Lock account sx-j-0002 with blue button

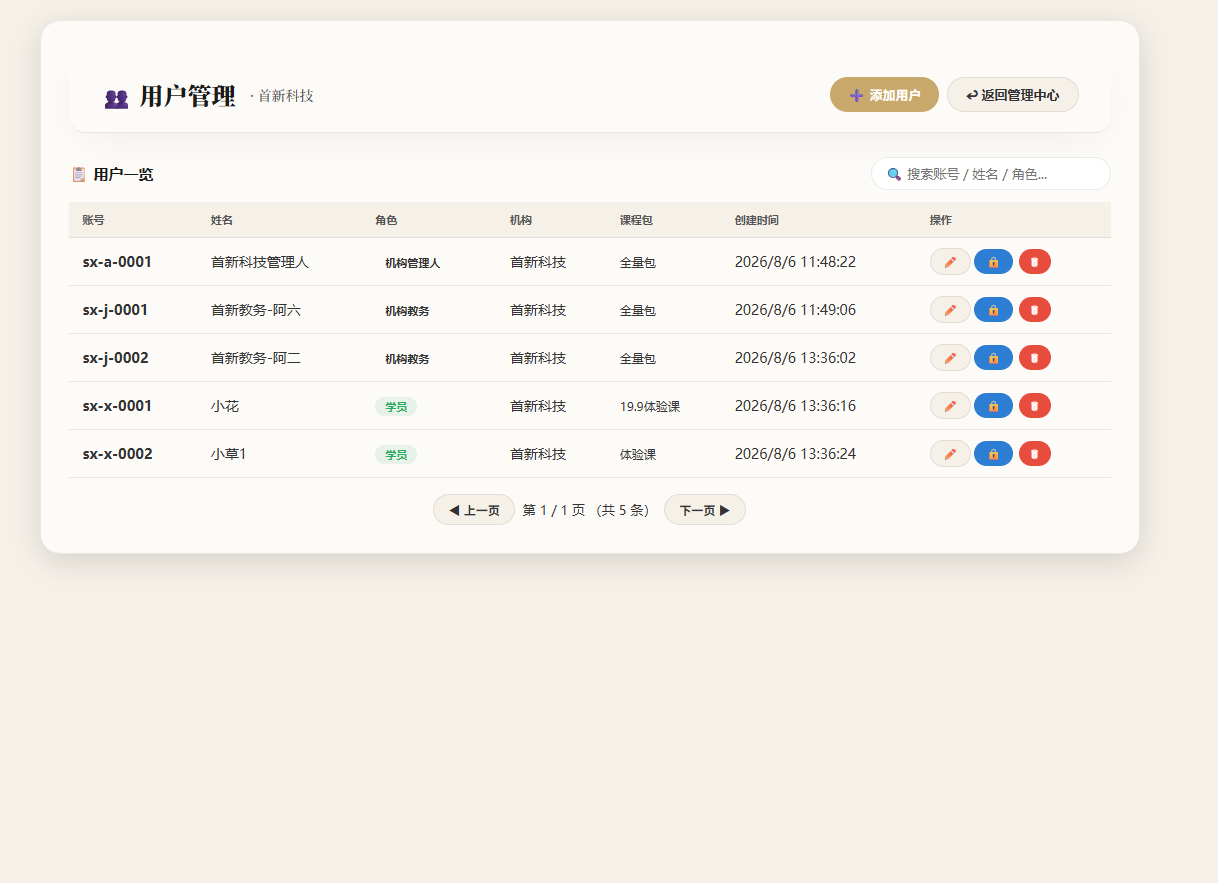pyautogui.click(x=993, y=358)
